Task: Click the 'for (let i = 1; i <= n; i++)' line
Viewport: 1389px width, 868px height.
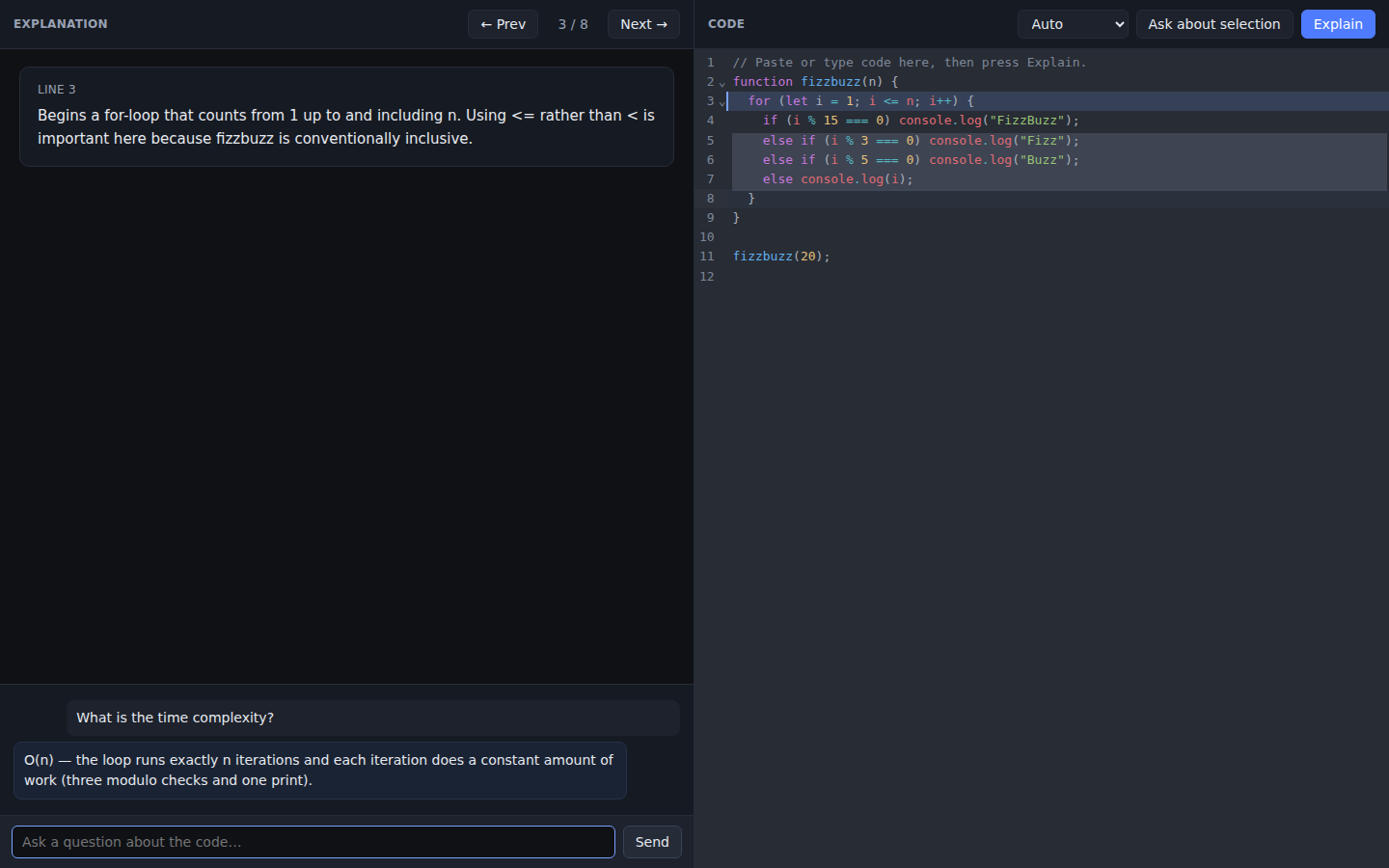Action: coord(861,101)
